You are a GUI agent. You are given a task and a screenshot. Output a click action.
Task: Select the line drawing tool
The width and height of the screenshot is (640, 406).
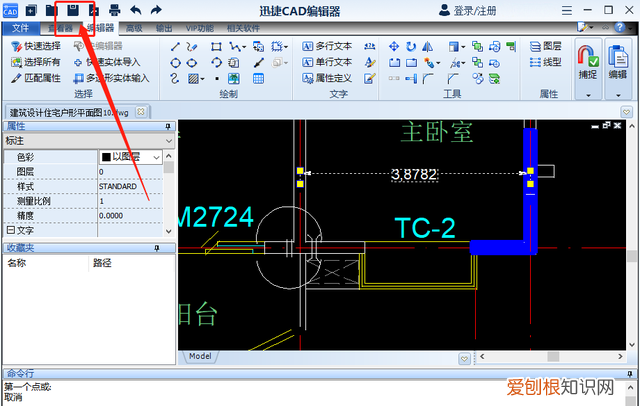(177, 46)
